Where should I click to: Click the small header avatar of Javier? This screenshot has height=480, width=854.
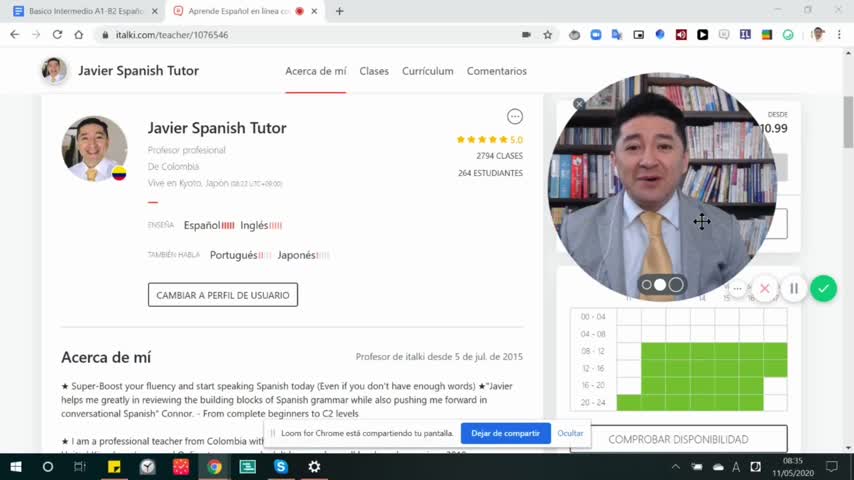click(x=54, y=70)
